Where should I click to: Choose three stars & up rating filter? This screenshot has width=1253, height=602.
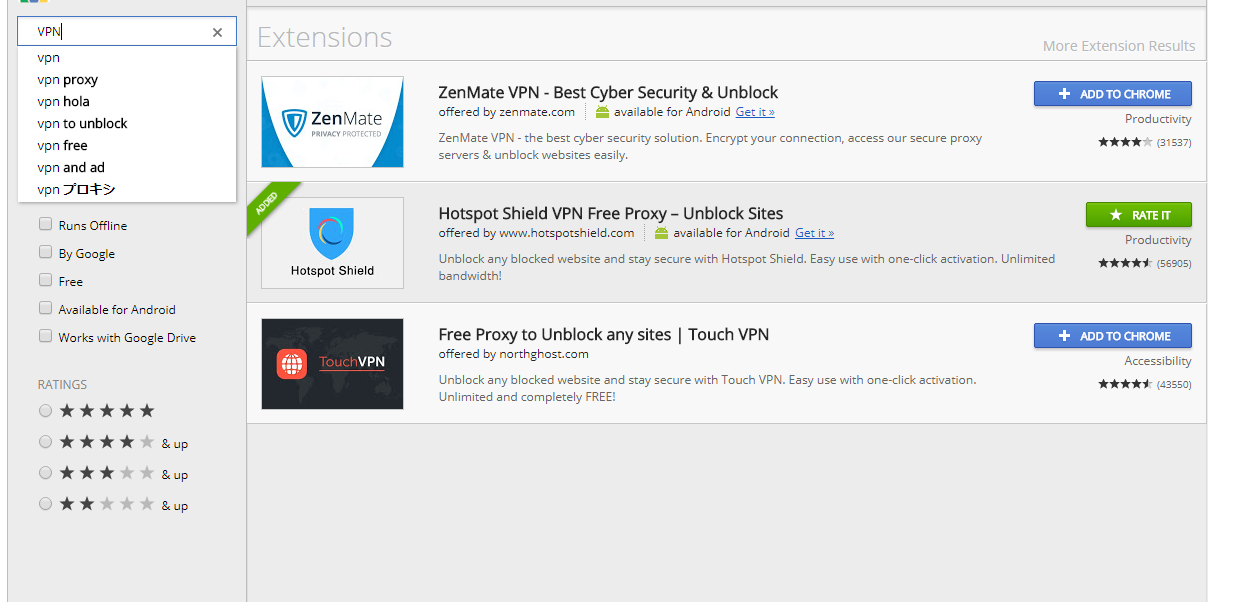pos(45,473)
